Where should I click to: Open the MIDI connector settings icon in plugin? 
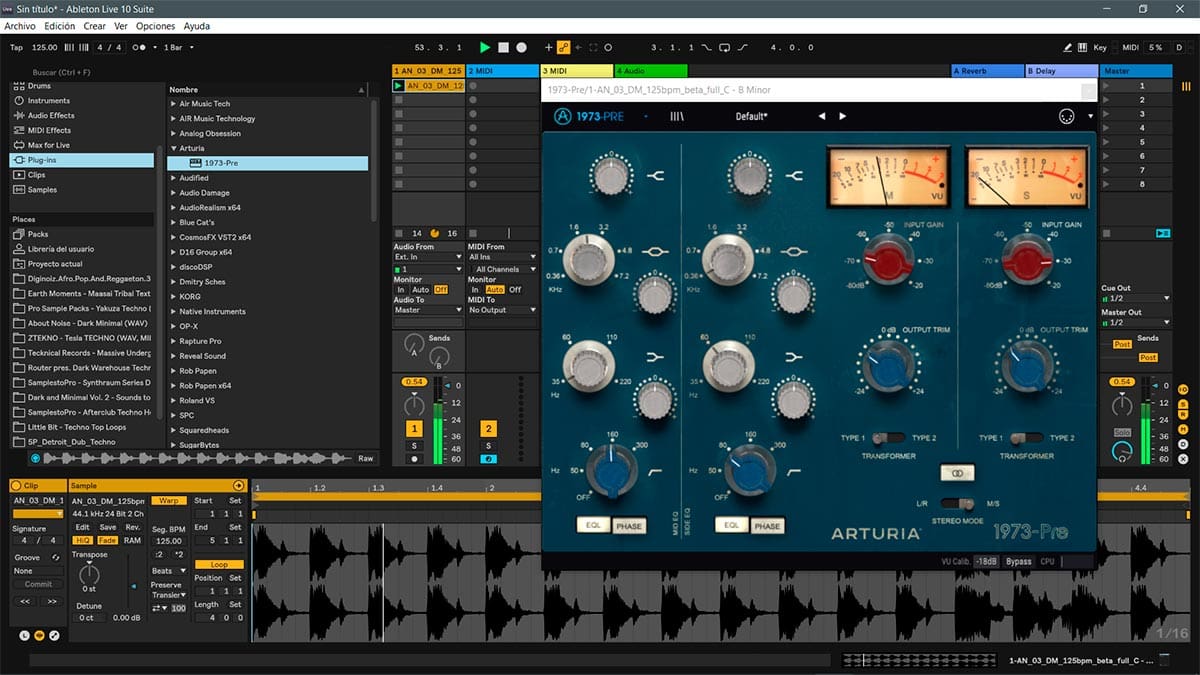pos(1067,116)
